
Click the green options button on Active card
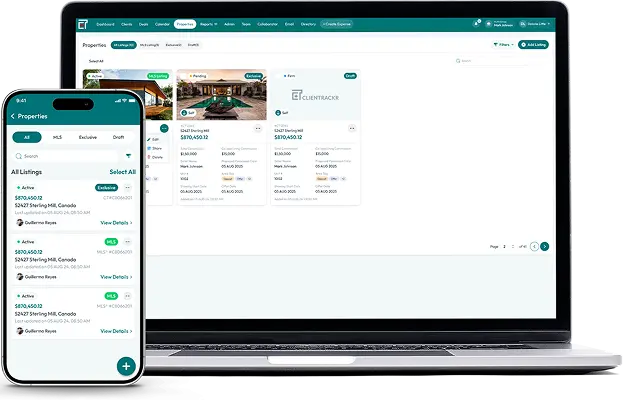point(164,128)
